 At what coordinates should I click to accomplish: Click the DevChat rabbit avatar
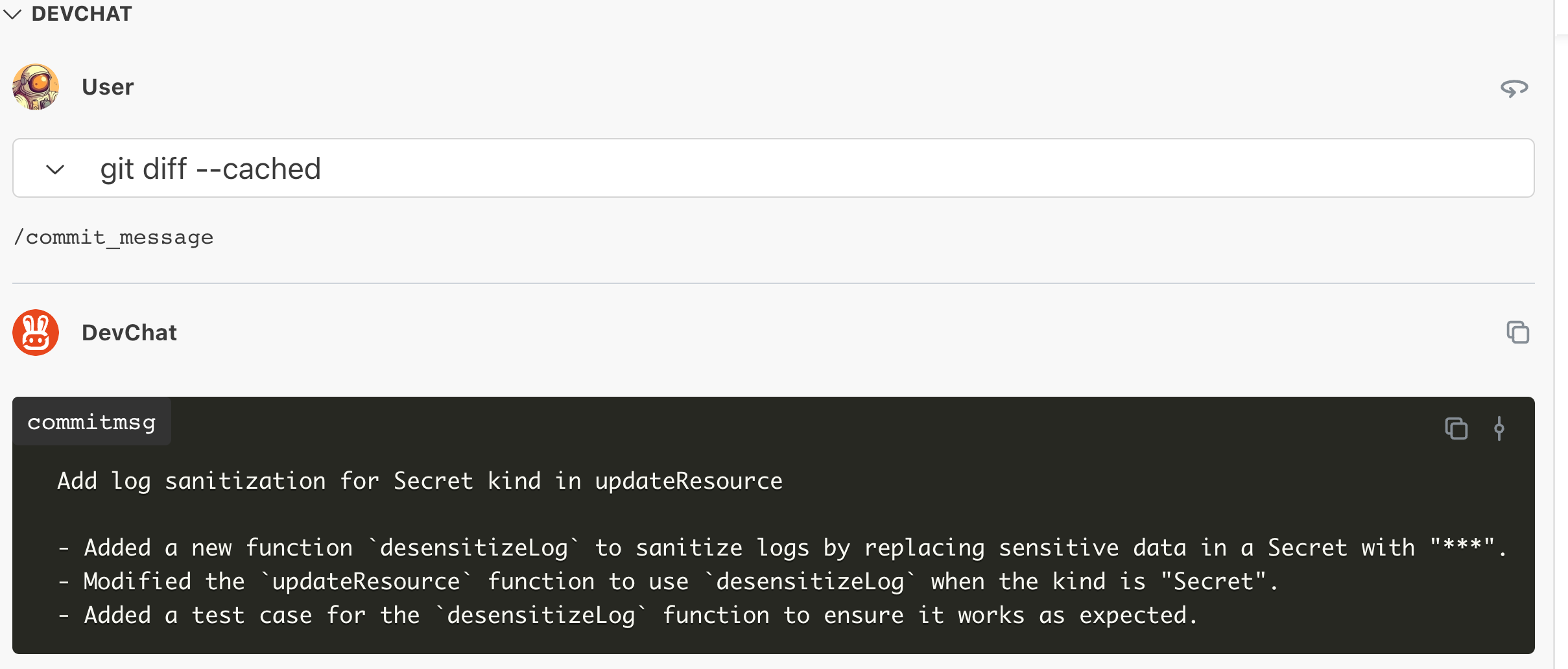pos(36,333)
